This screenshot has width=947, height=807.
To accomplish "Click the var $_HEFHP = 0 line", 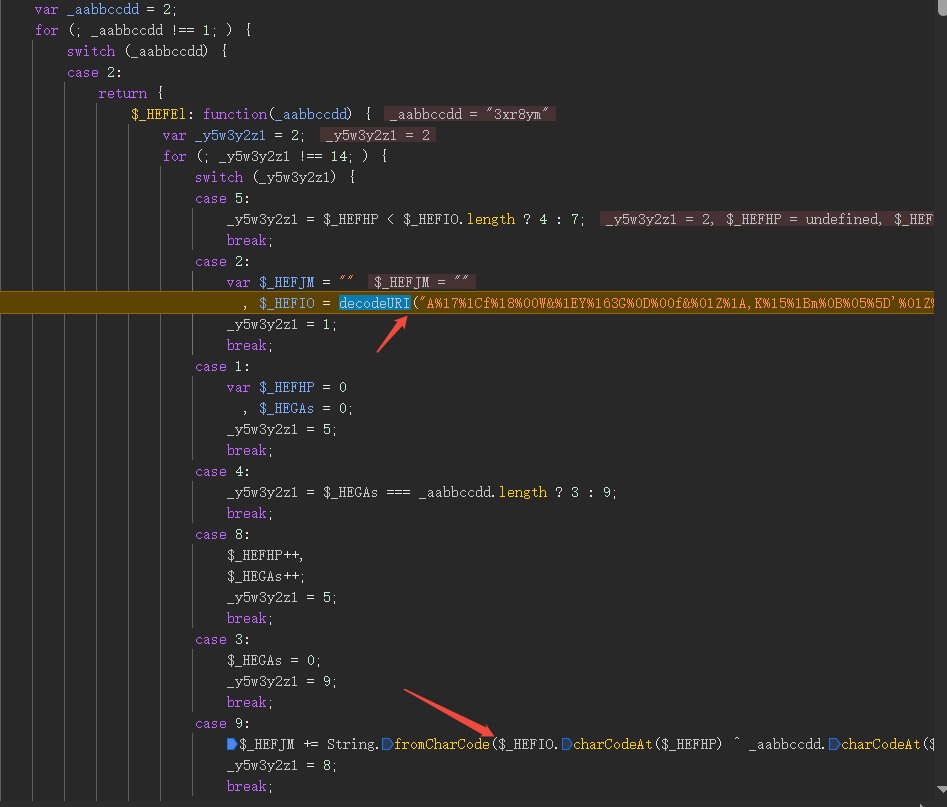I will [x=287, y=387].
